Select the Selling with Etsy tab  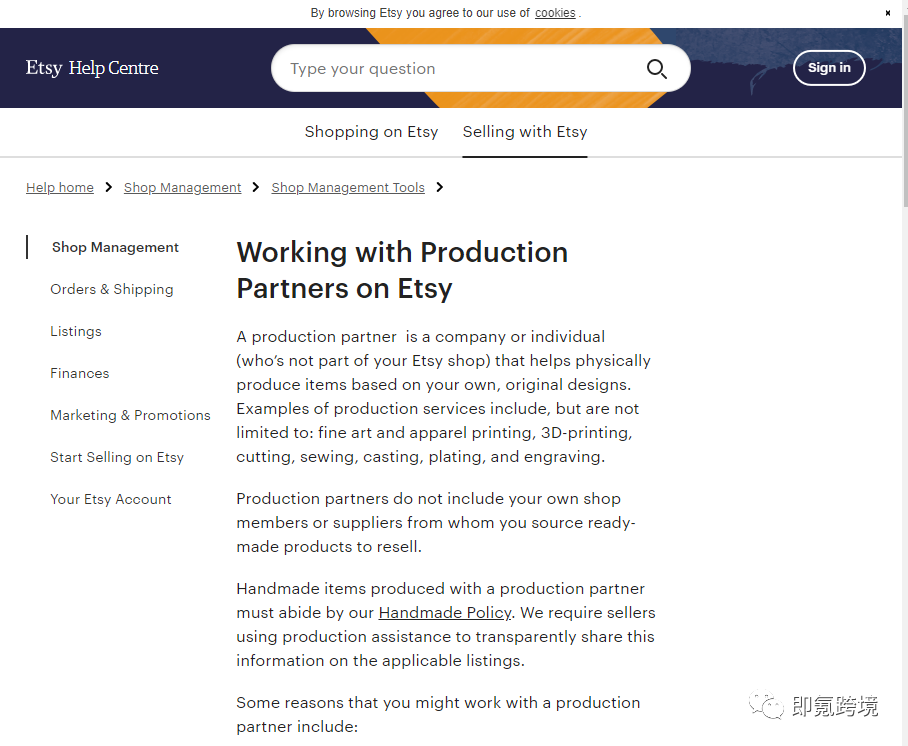tap(524, 132)
